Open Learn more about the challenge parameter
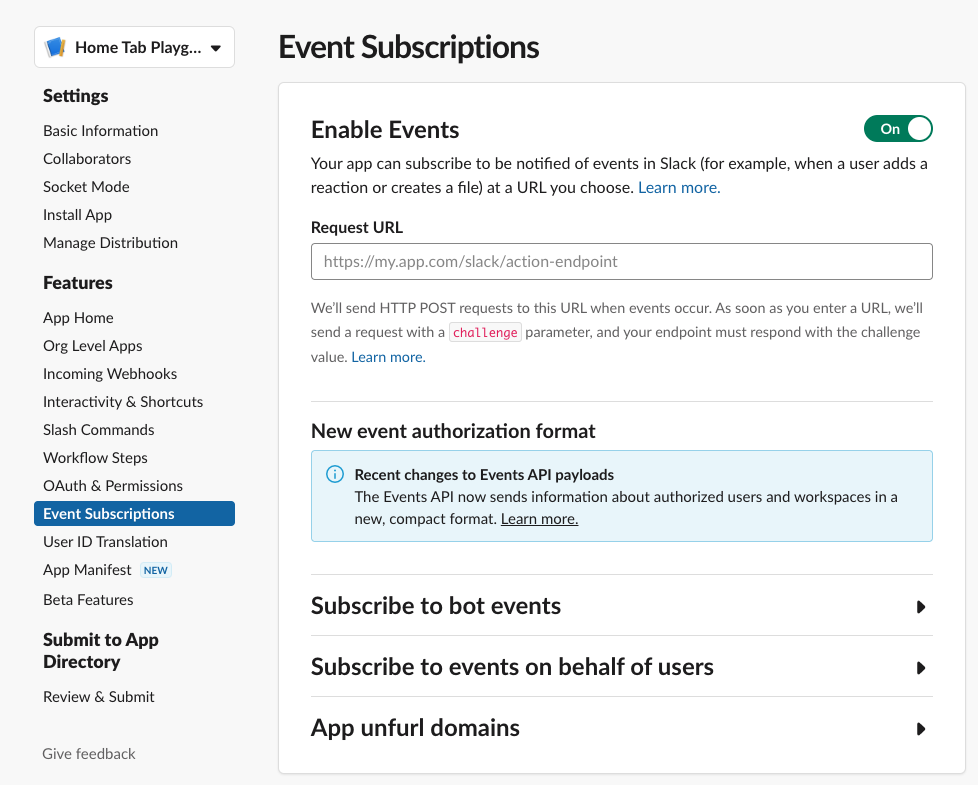Screen dimensions: 978x785 (x=387, y=356)
